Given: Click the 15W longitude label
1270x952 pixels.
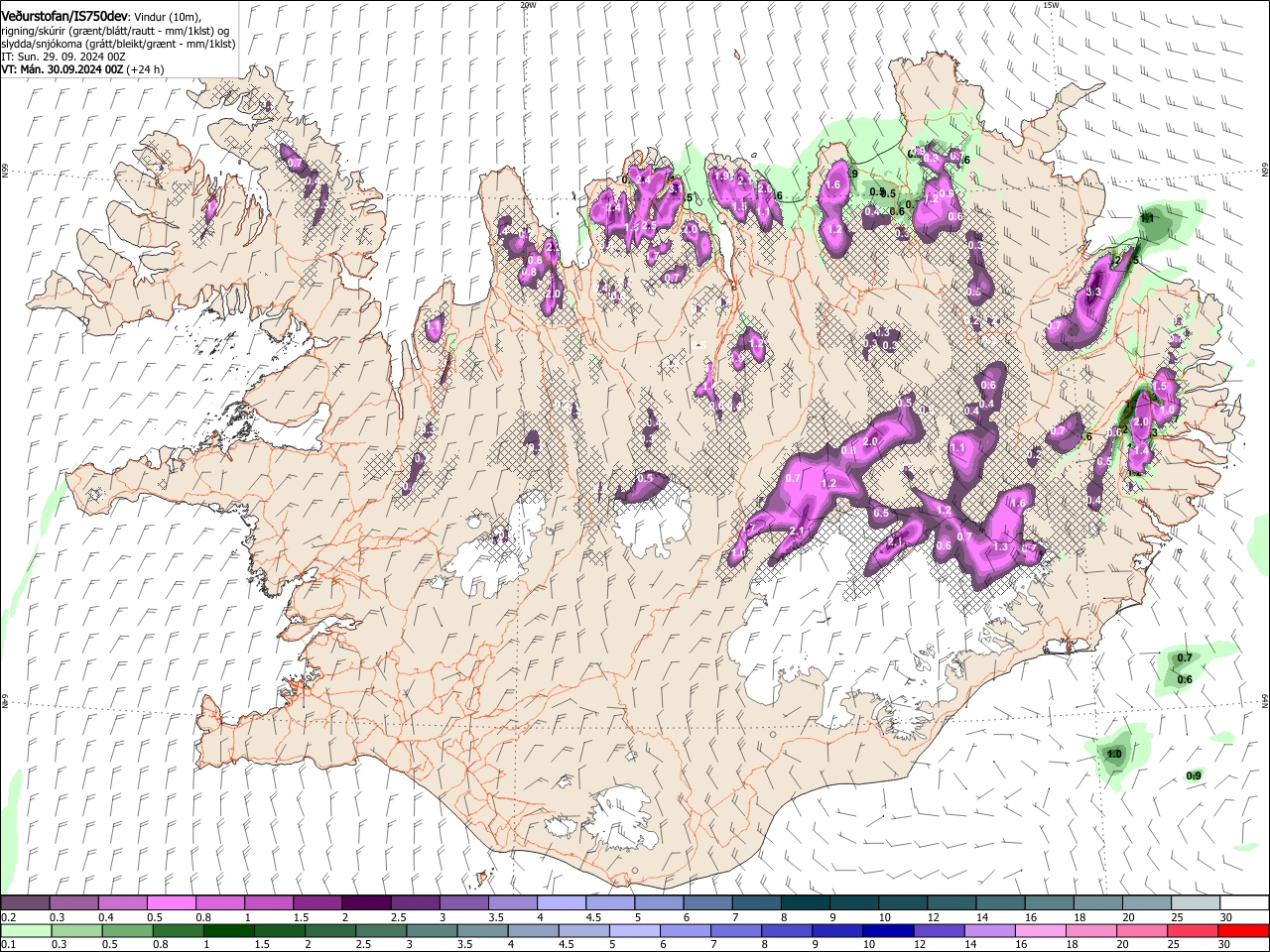Looking at the screenshot, I should [x=1051, y=5].
